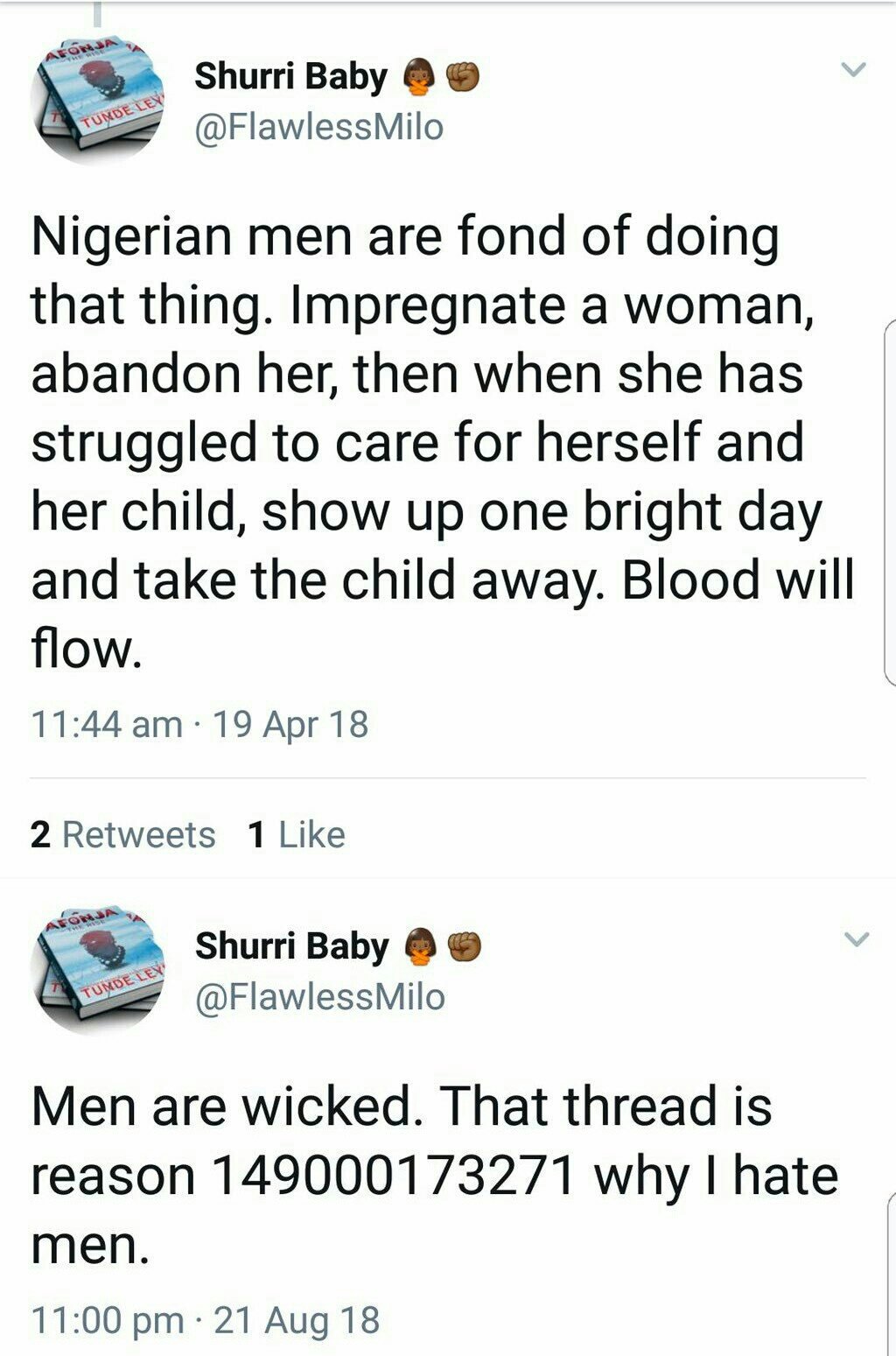
Task: Click the partial panel edge beside first tweet
Action: (x=890, y=501)
